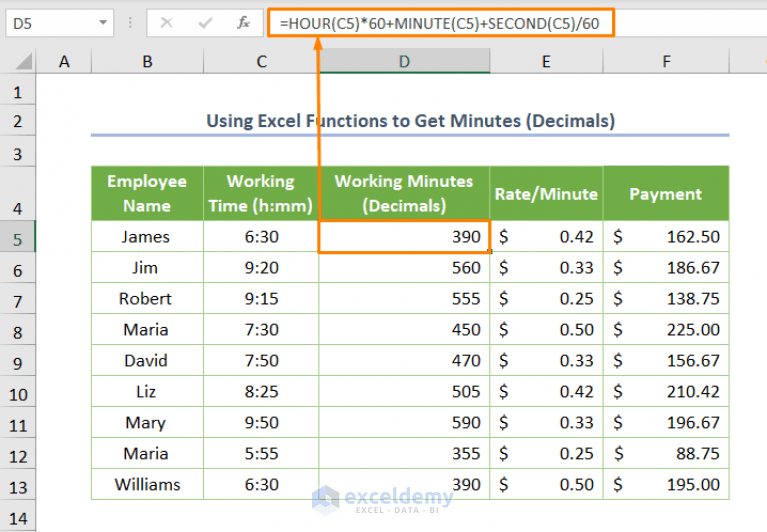Click the Enter checkmark icon in formula bar
The width and height of the screenshot is (767, 532).
tap(205, 22)
